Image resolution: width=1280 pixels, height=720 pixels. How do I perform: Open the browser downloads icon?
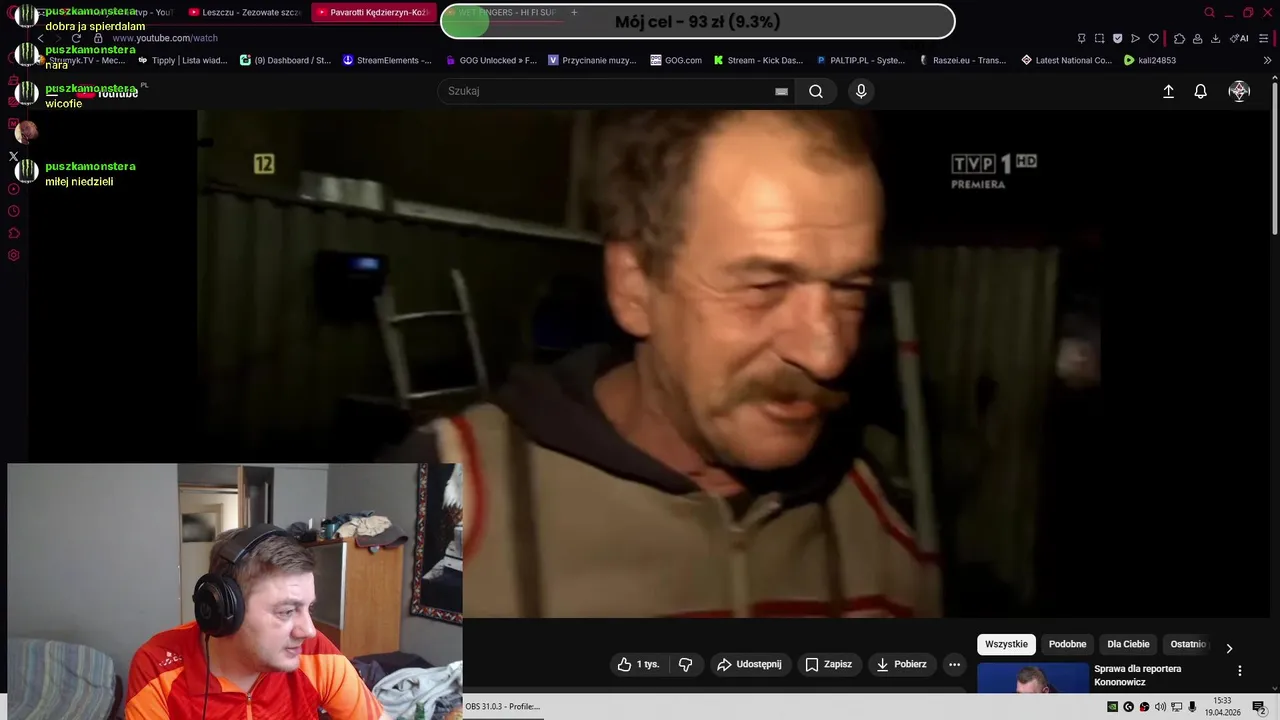click(1215, 38)
